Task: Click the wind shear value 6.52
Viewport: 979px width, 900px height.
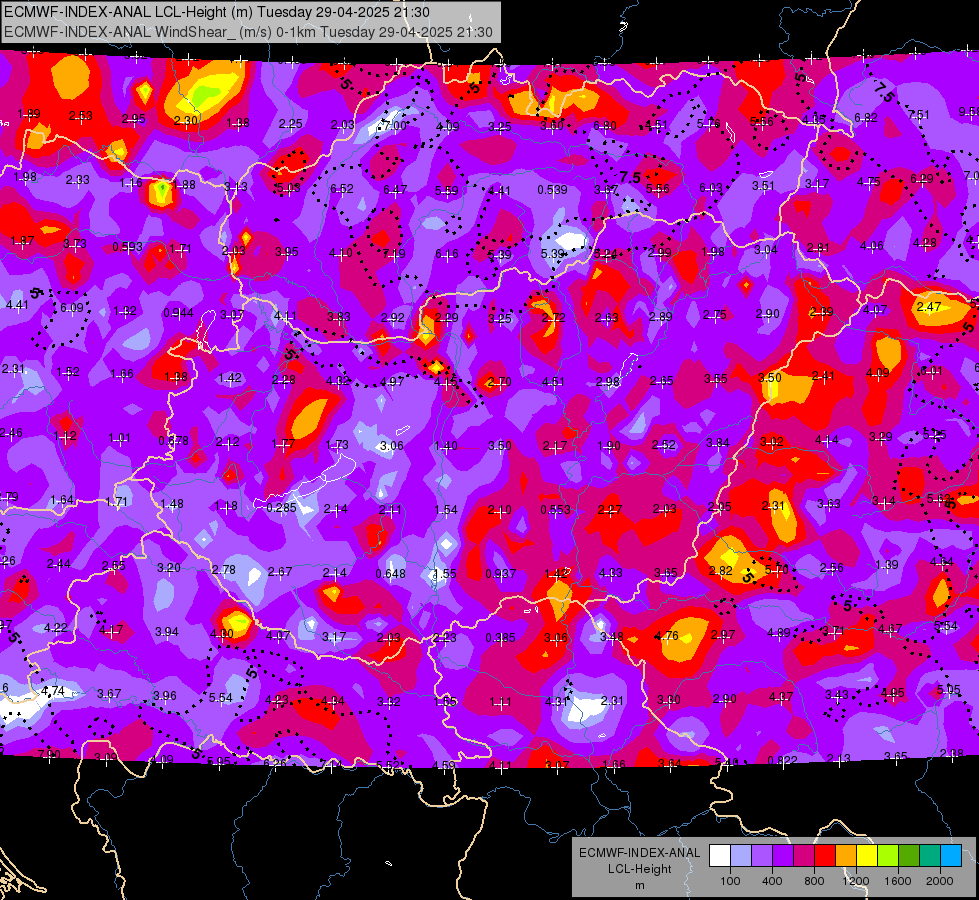Action: (x=342, y=189)
